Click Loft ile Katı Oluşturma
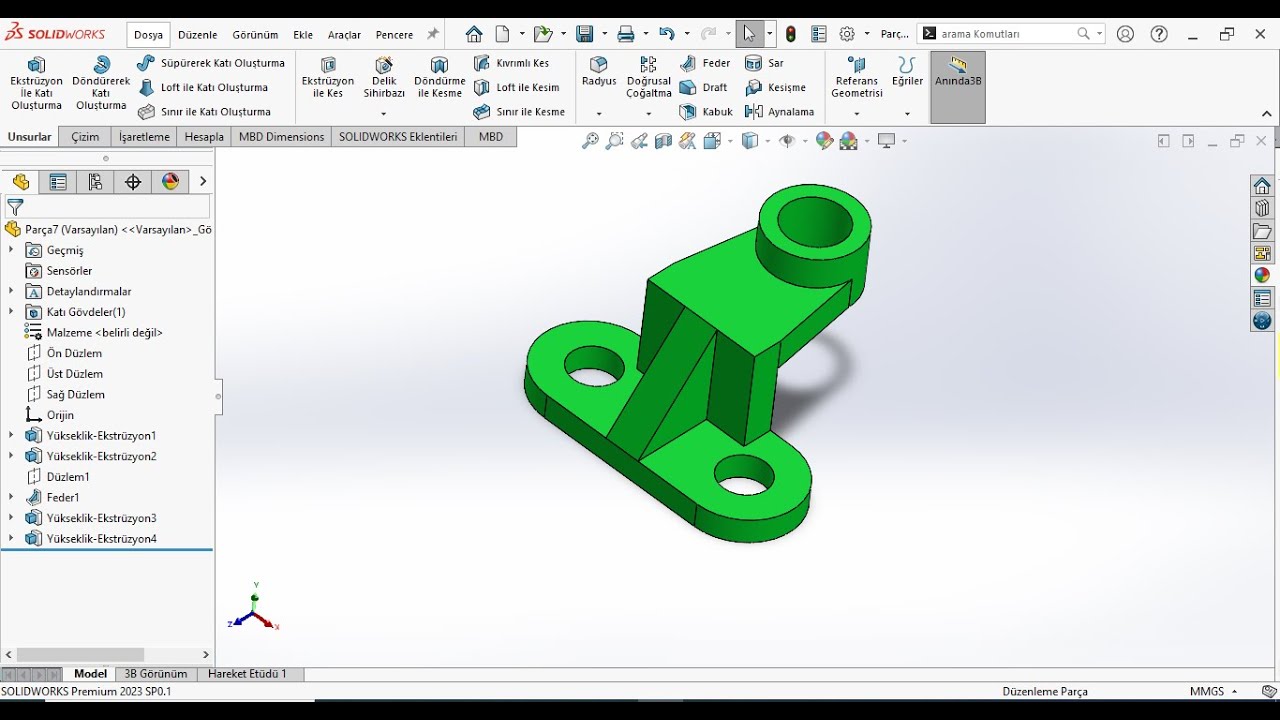This screenshot has width=1280, height=720. [x=203, y=87]
